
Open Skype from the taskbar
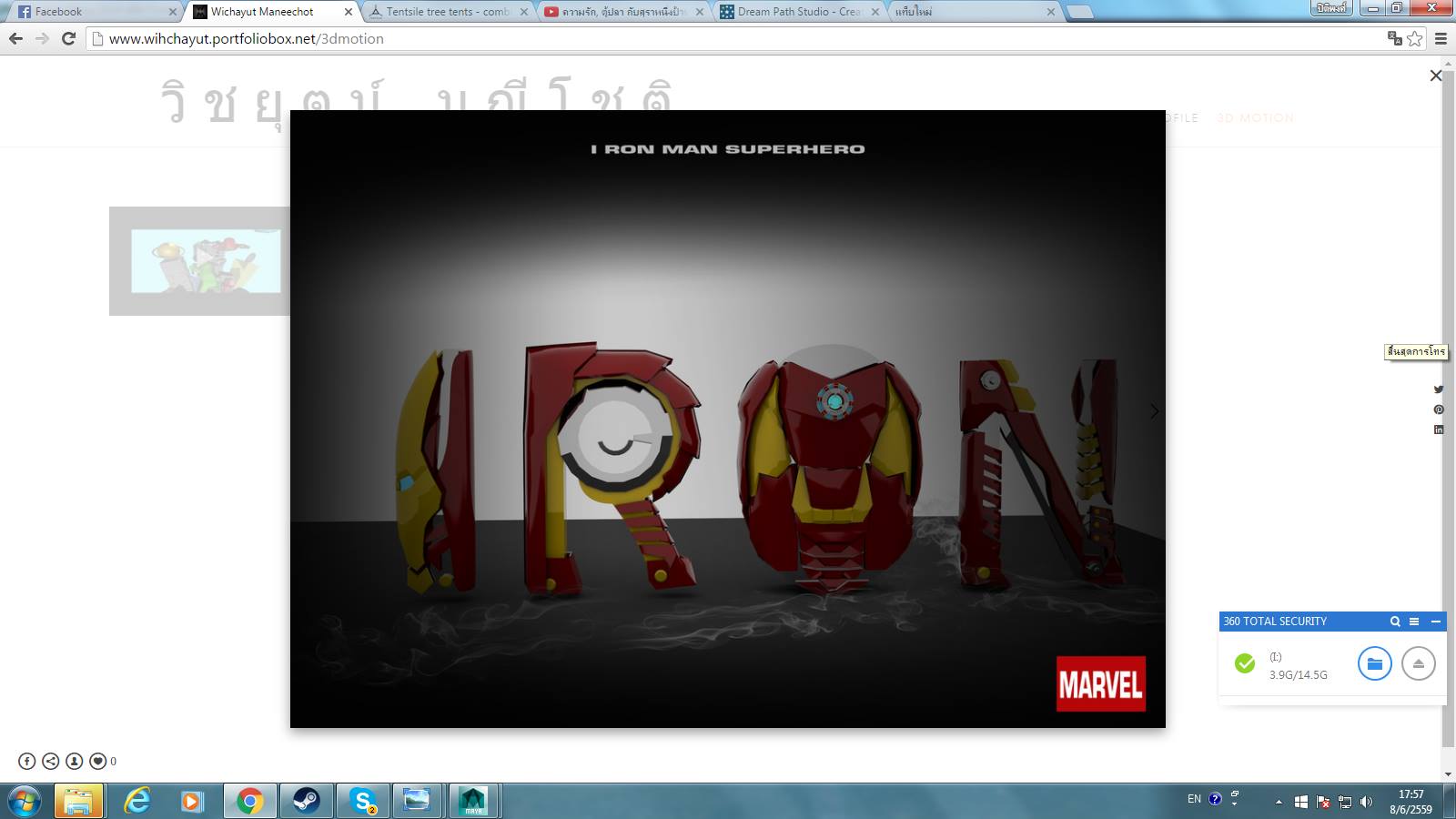pos(363,801)
